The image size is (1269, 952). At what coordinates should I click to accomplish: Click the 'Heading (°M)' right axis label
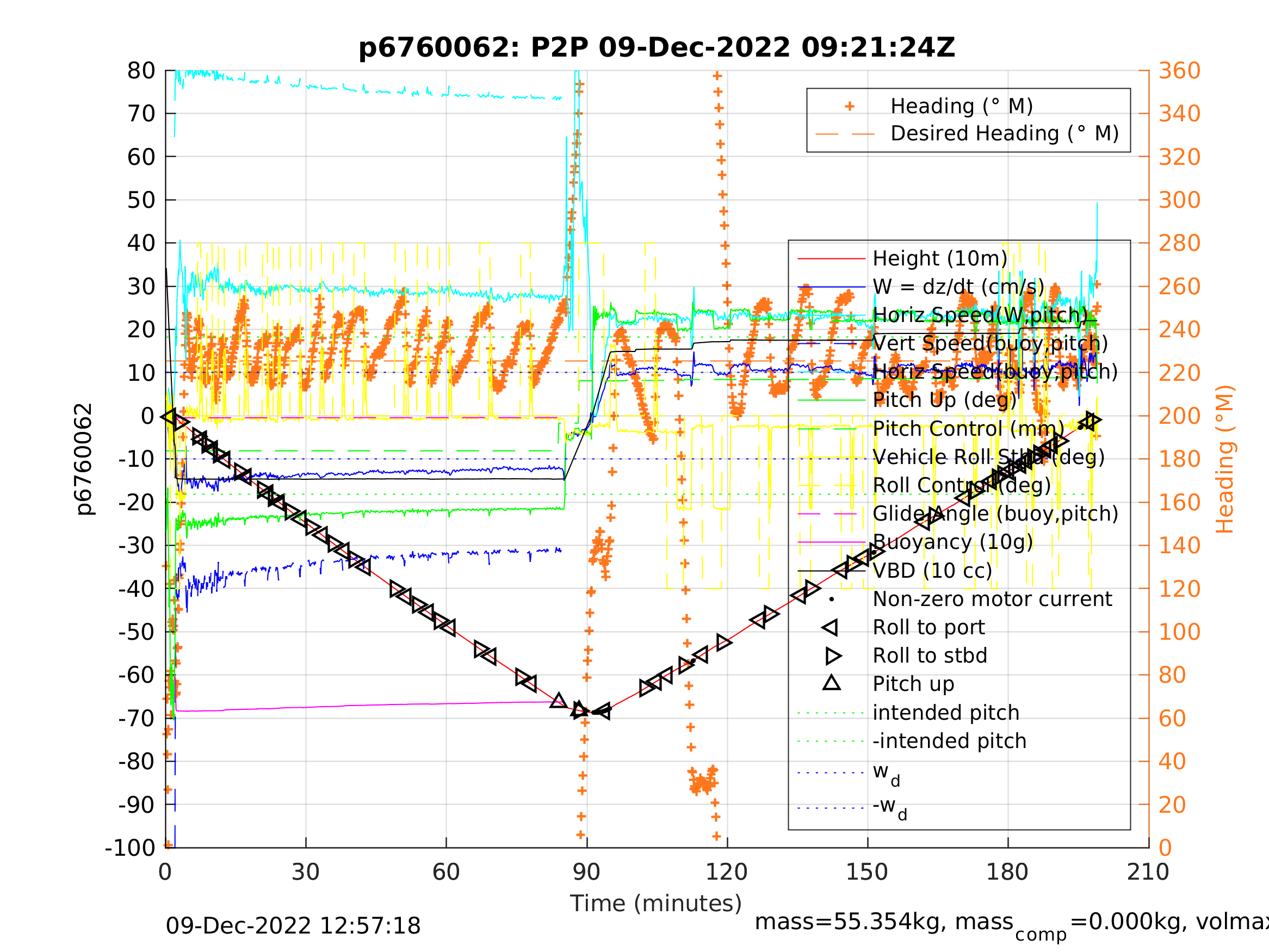click(1225, 459)
